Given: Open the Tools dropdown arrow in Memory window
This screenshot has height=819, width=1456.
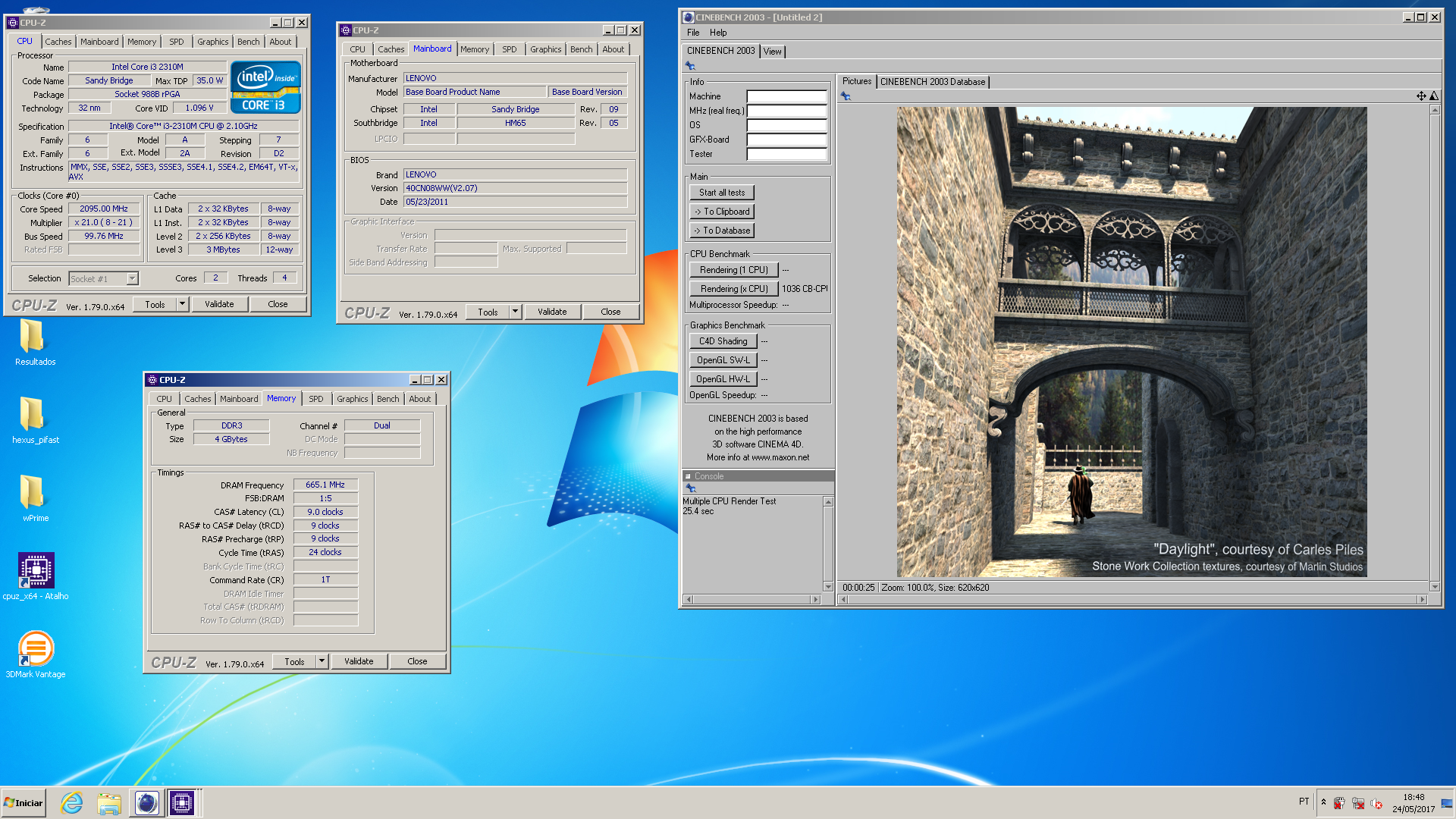Looking at the screenshot, I should [x=322, y=661].
